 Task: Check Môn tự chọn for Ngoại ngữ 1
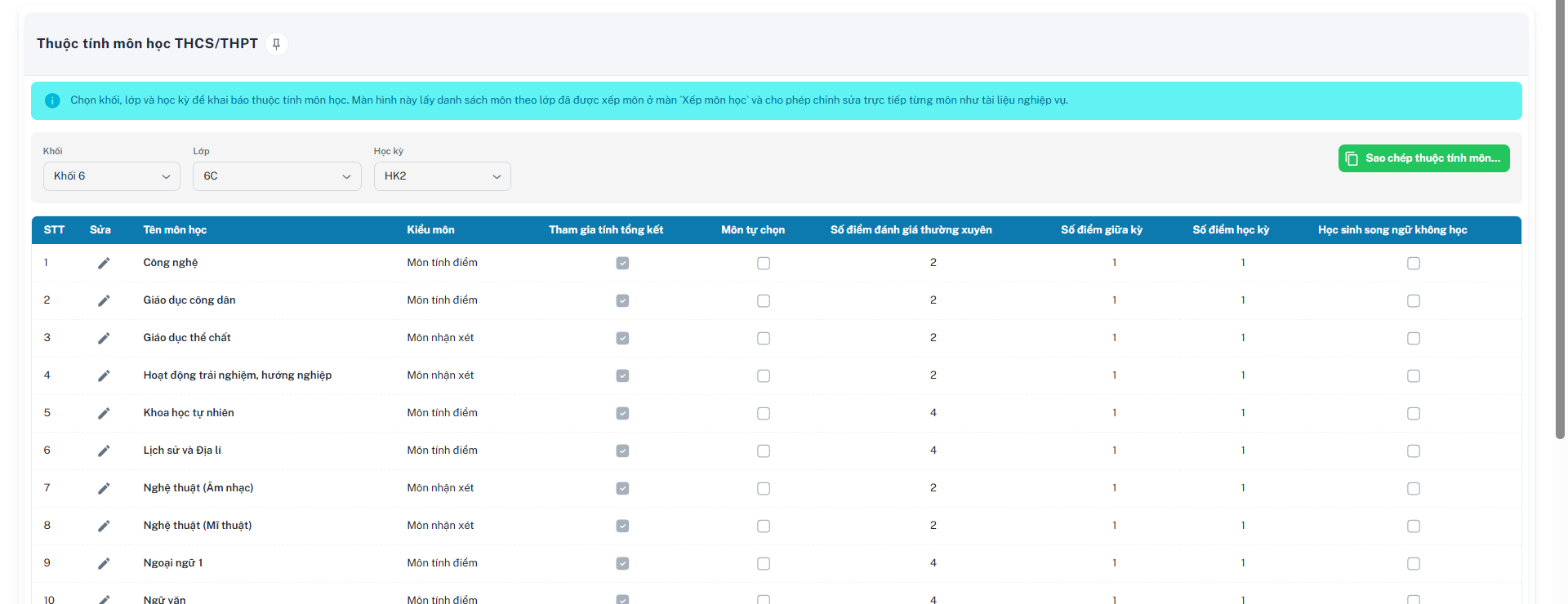[x=764, y=563]
